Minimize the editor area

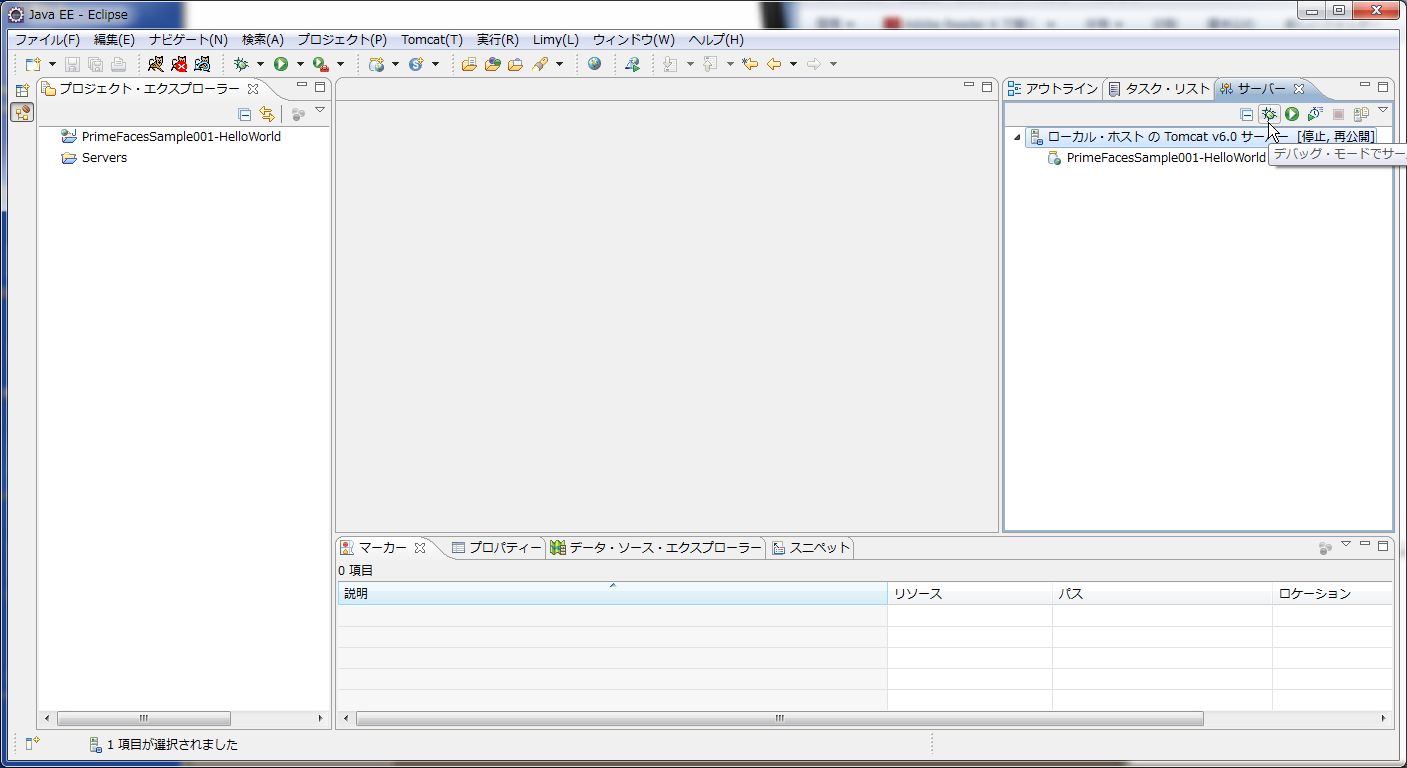pos(968,87)
